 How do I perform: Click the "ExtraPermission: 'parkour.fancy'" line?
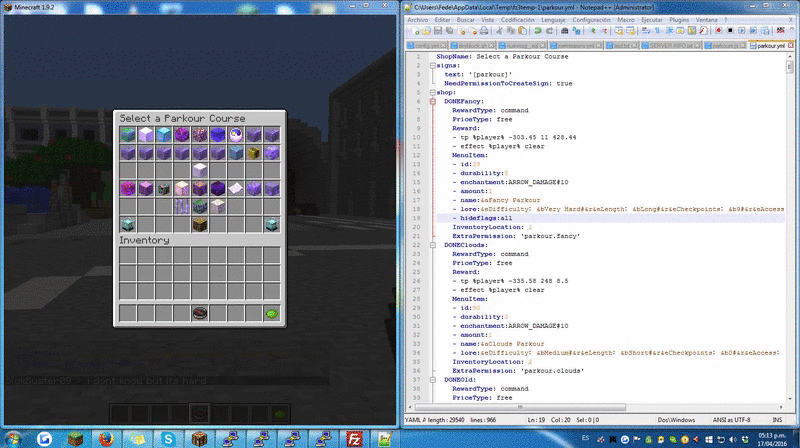[516, 236]
